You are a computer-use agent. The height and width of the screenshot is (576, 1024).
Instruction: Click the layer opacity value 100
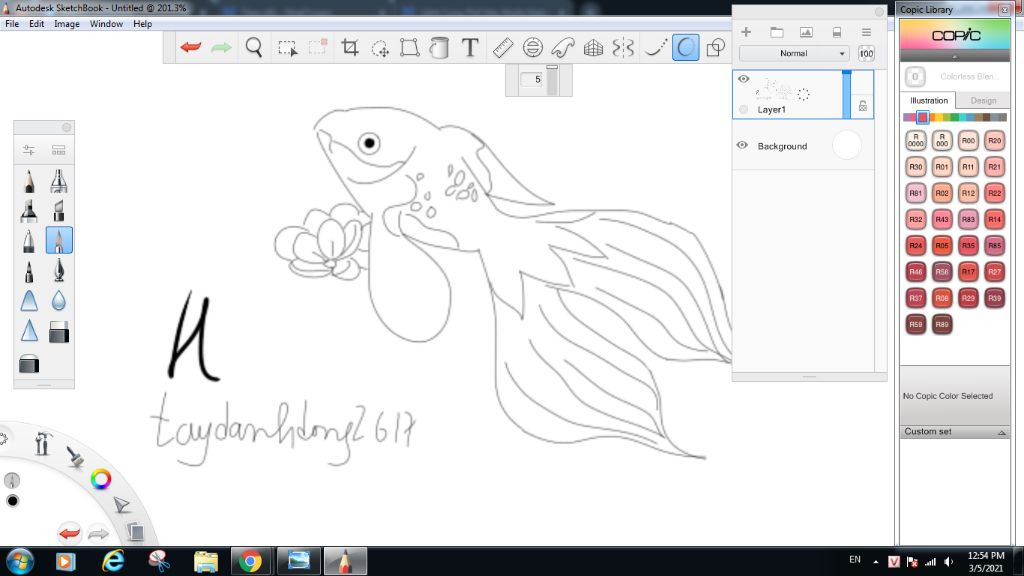pos(866,54)
